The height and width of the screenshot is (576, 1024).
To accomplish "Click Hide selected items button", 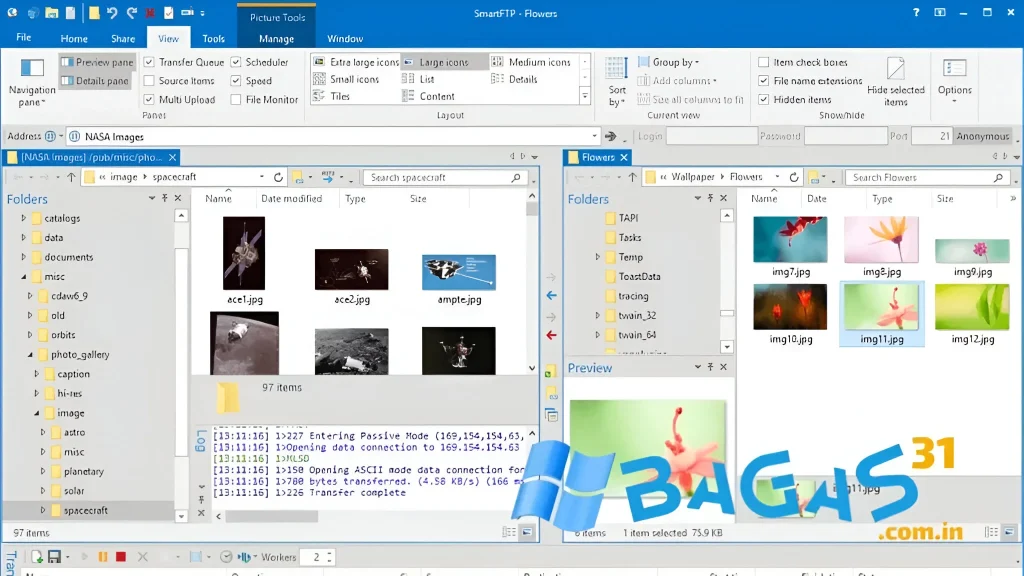I will coord(895,82).
